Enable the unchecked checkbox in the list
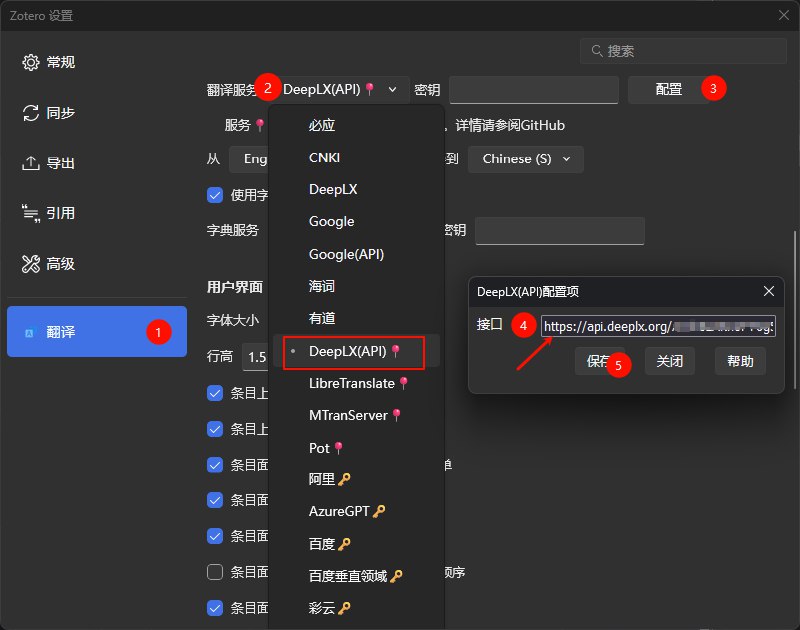800x630 pixels. (214, 572)
